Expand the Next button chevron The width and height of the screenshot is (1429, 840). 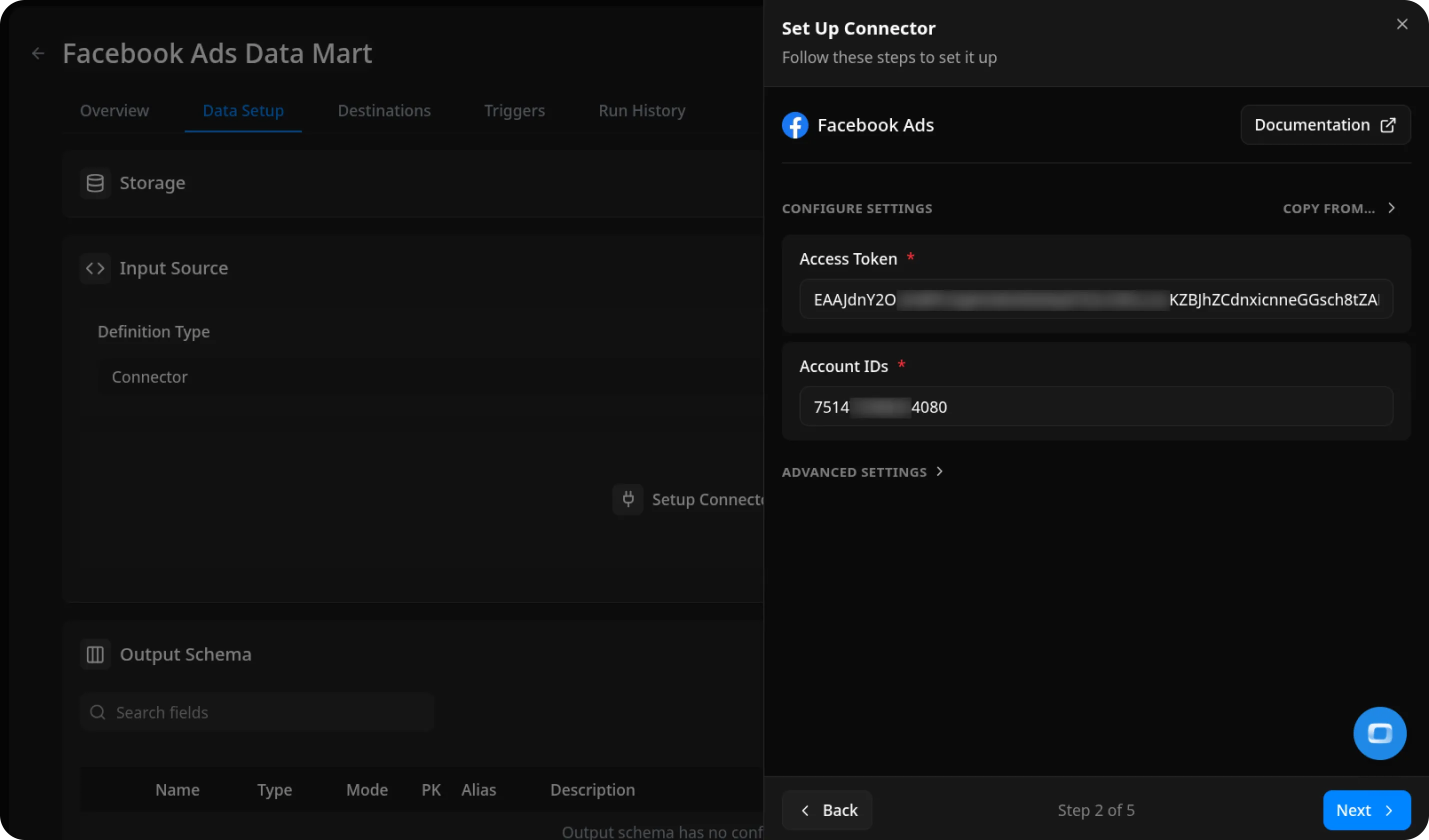(1389, 810)
